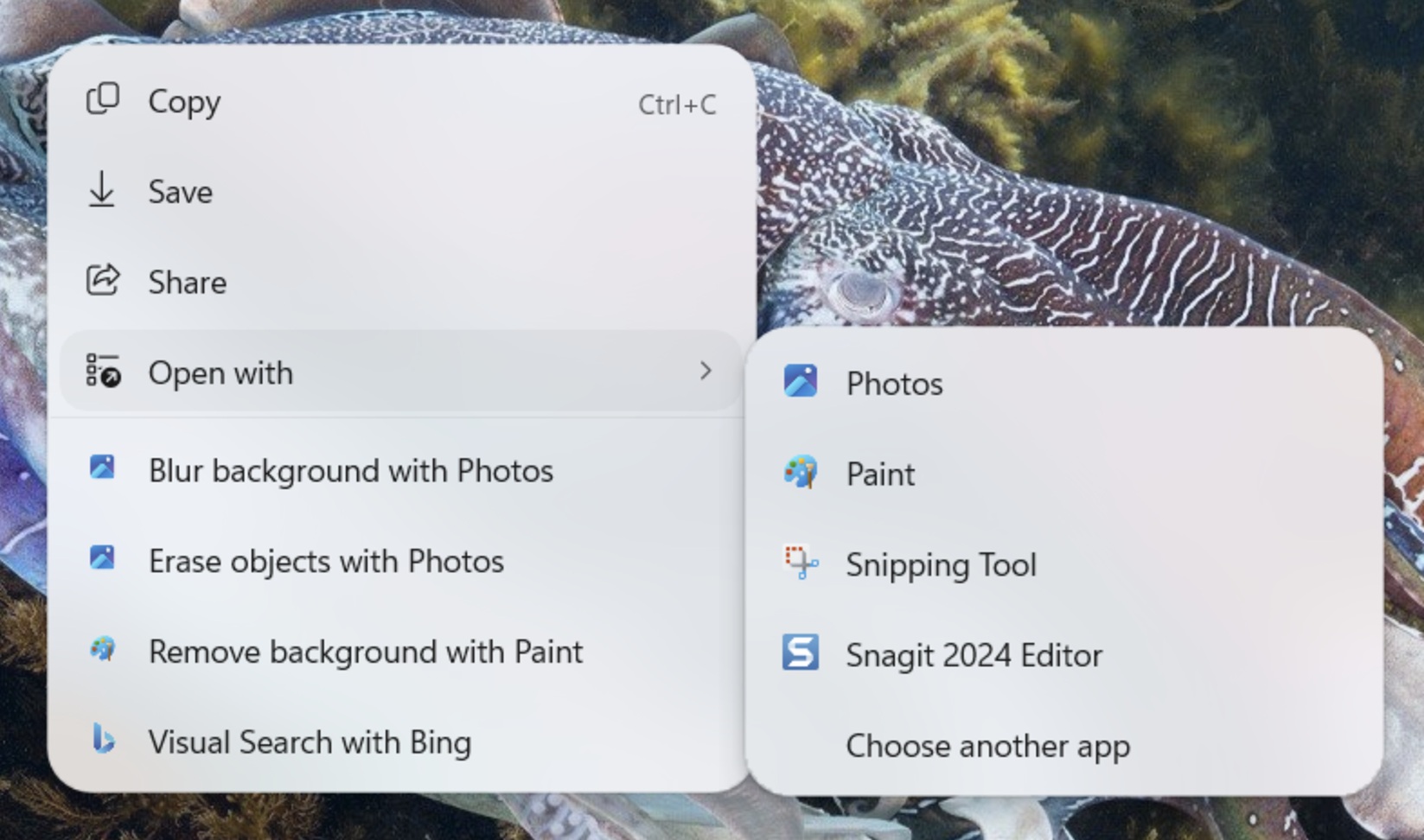Choose Visual Search with Bing

point(400,741)
